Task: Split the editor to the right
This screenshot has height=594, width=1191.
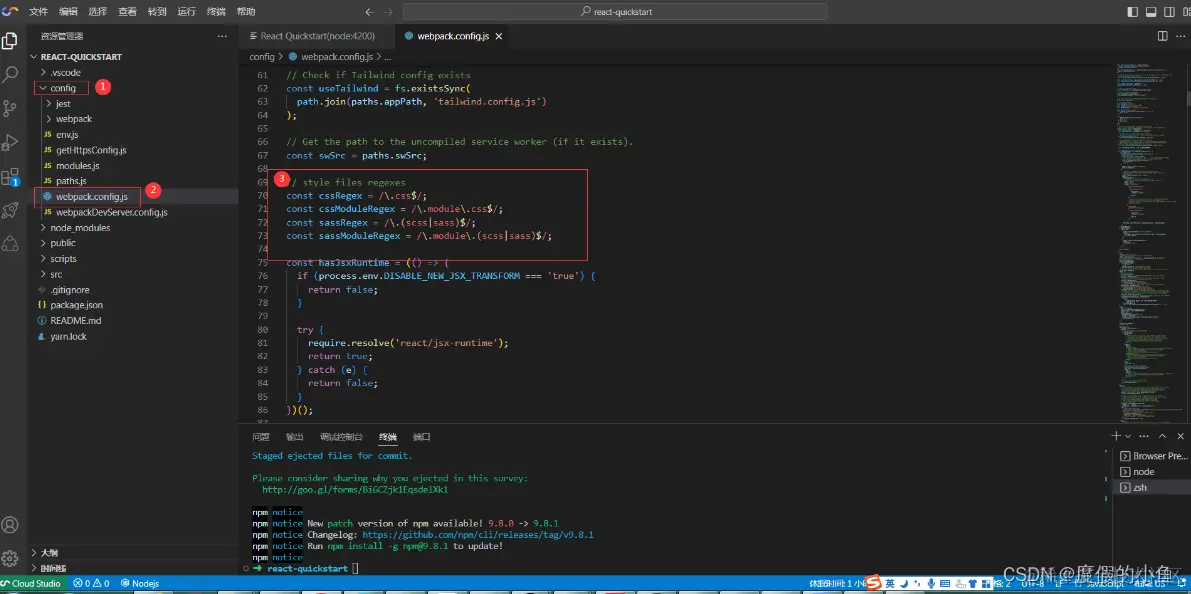Action: point(1162,36)
